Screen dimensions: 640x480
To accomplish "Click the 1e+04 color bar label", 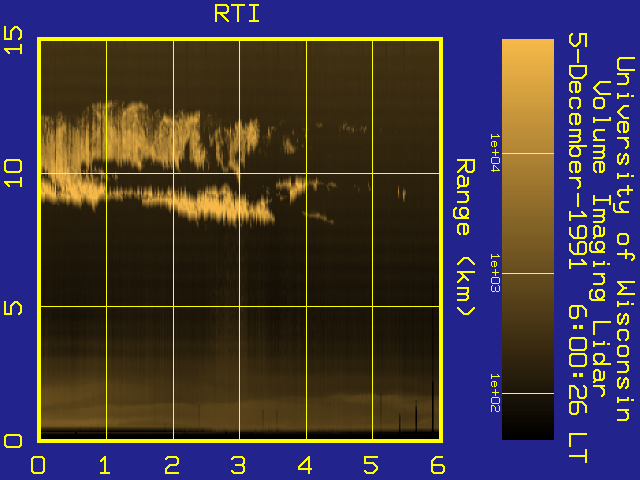I will click(495, 153).
